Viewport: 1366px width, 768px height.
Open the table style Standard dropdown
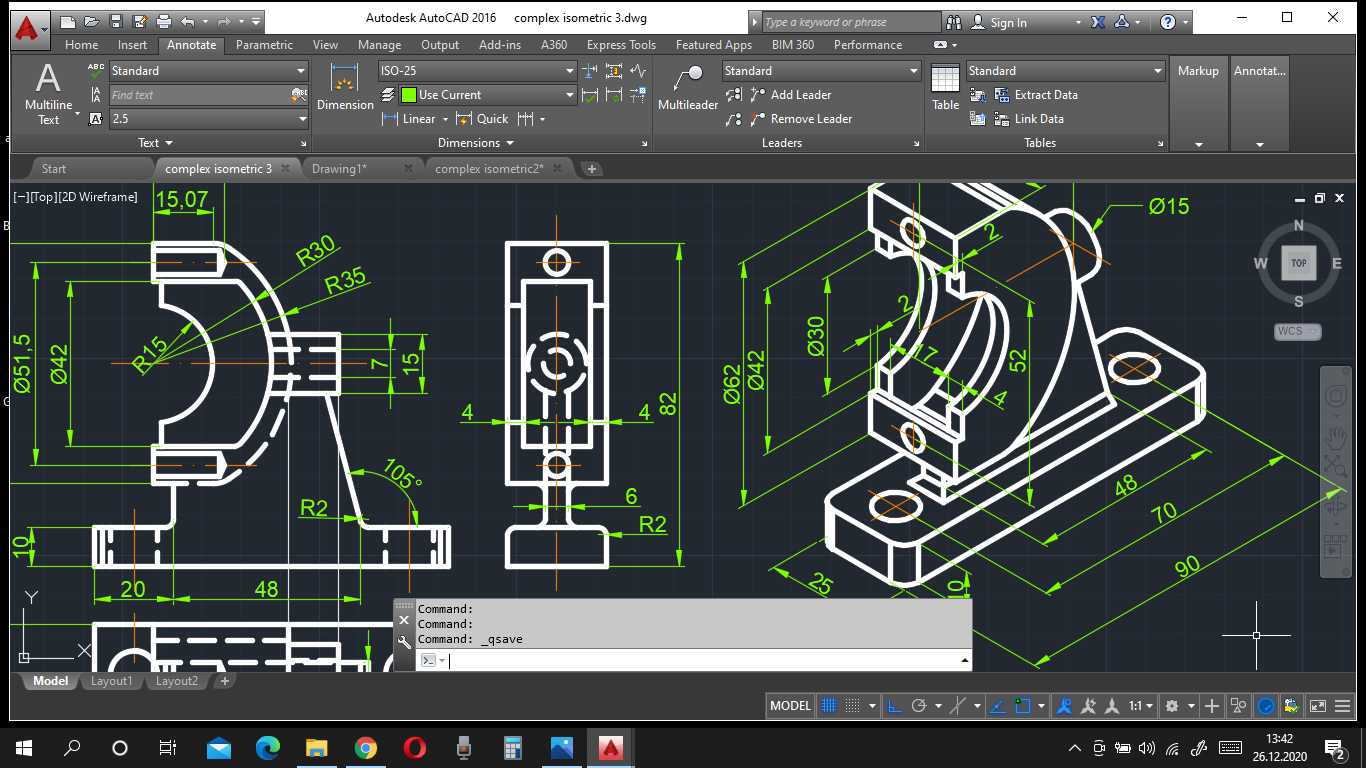tap(1066, 71)
